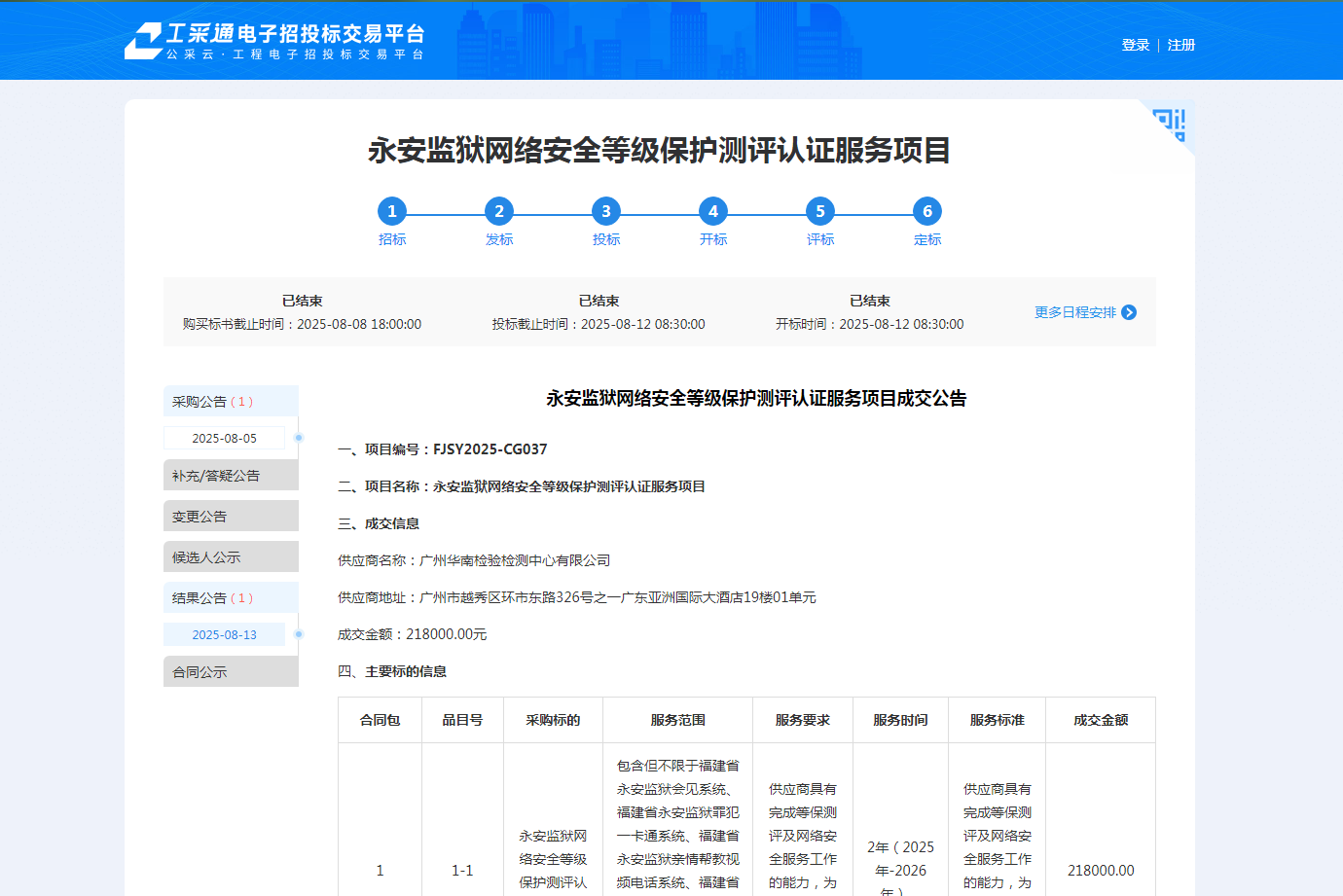Switch to 候选人公示 tab
The image size is (1343, 896).
coord(231,557)
